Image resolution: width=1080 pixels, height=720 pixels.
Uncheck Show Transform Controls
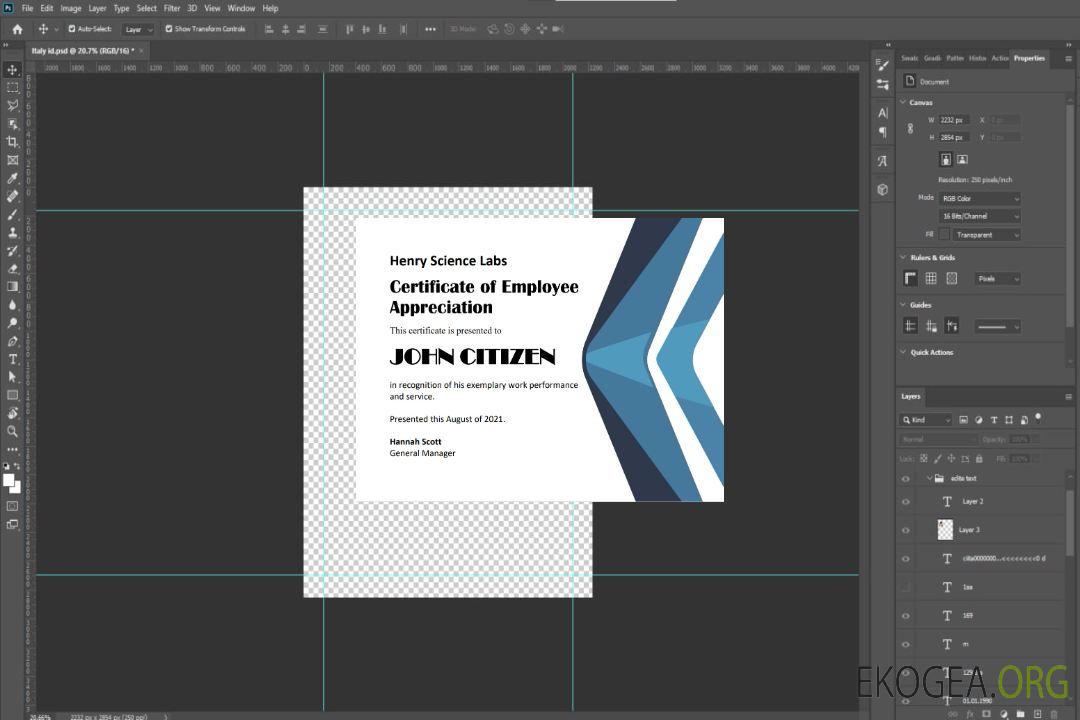[169, 29]
